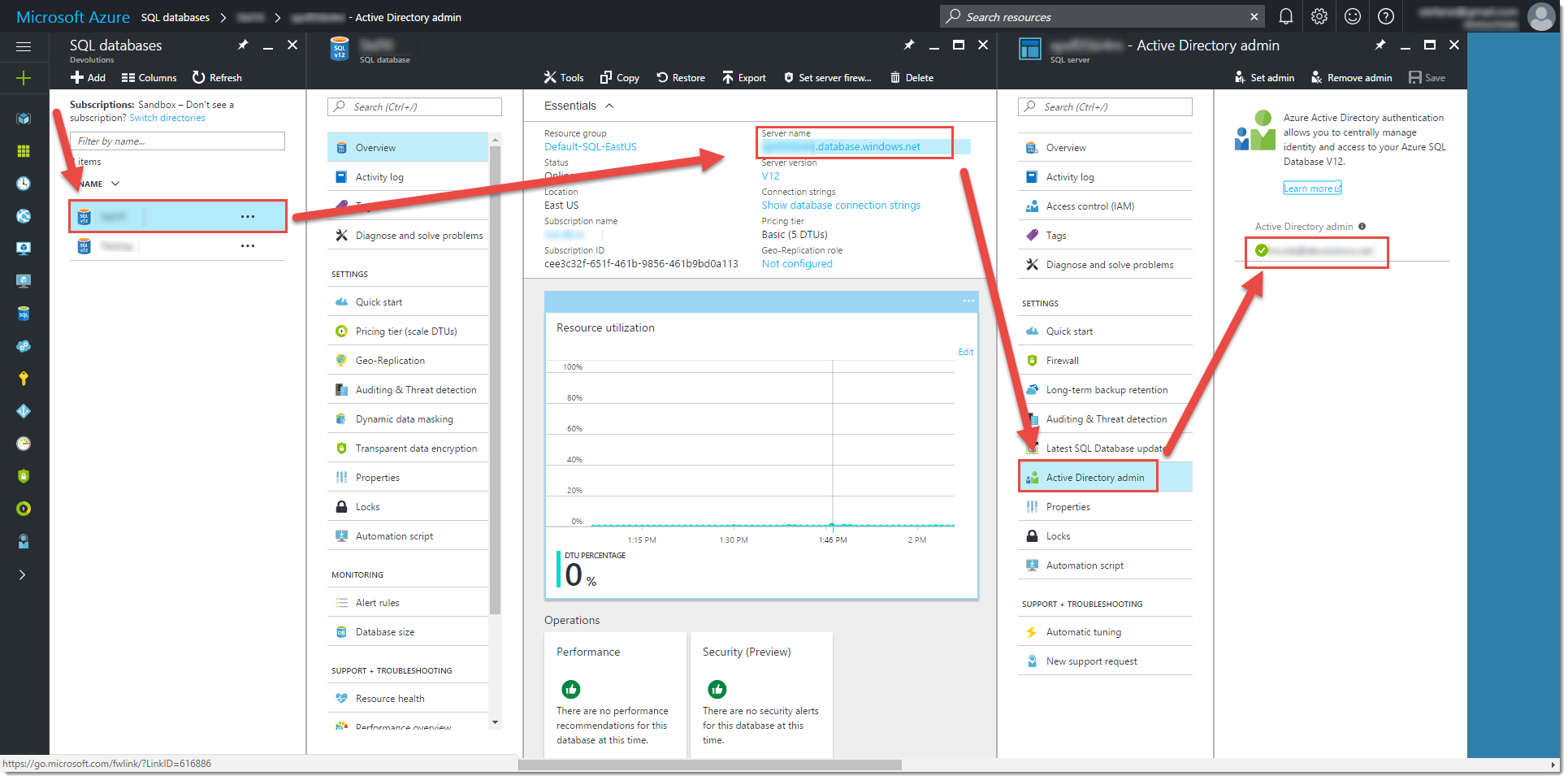
Task: Open Resource health item
Action: coord(408,699)
